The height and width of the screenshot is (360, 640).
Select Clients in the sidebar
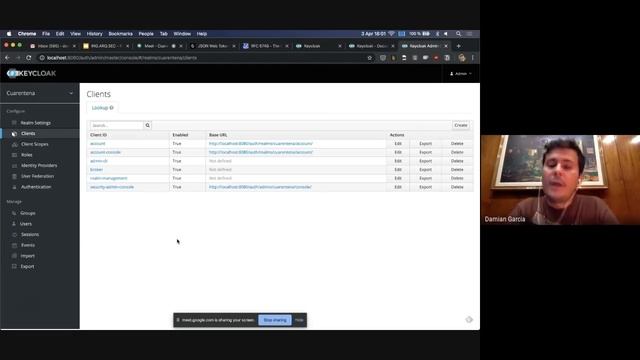pyautogui.click(x=28, y=133)
